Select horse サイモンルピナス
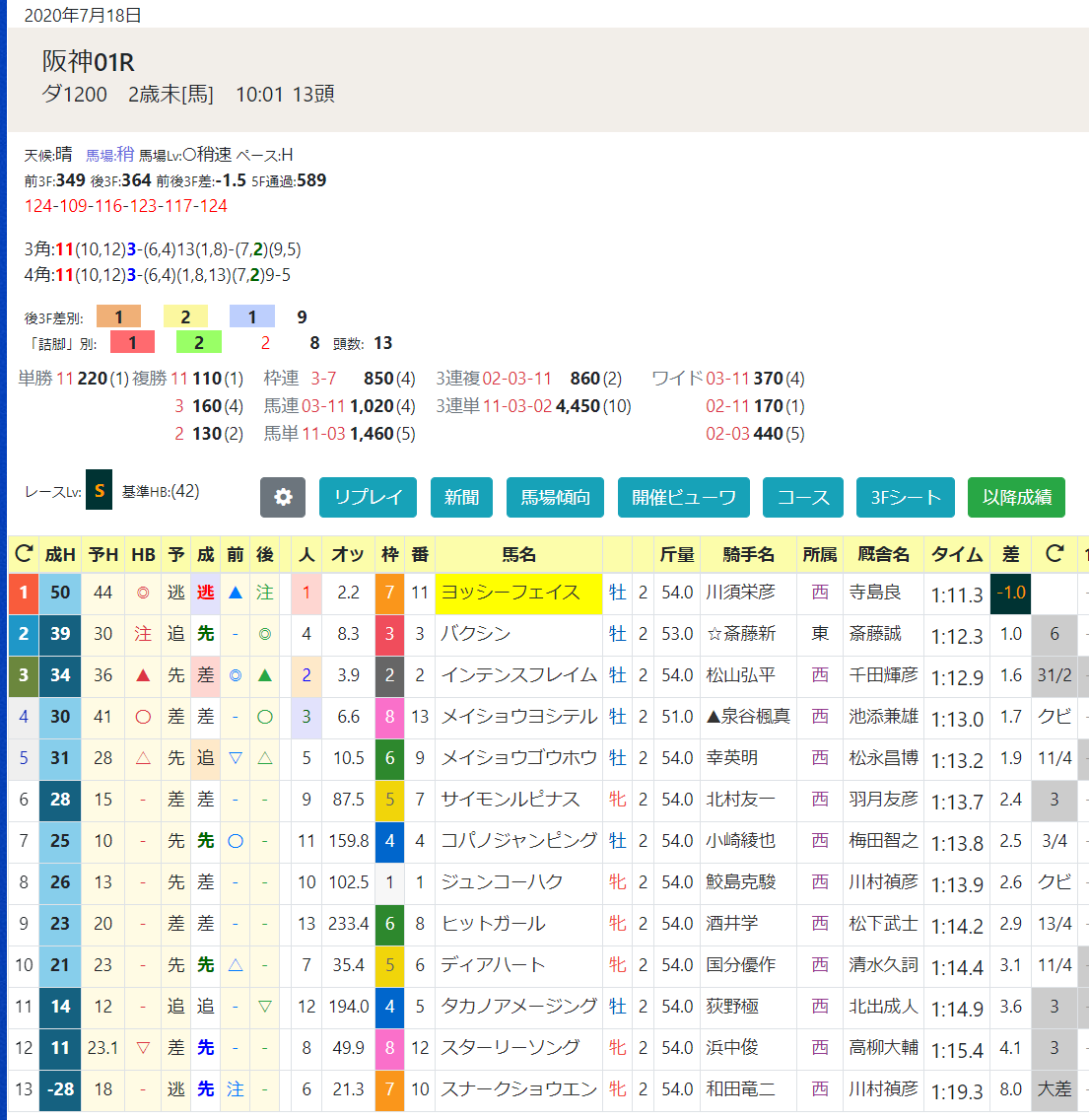 (510, 800)
